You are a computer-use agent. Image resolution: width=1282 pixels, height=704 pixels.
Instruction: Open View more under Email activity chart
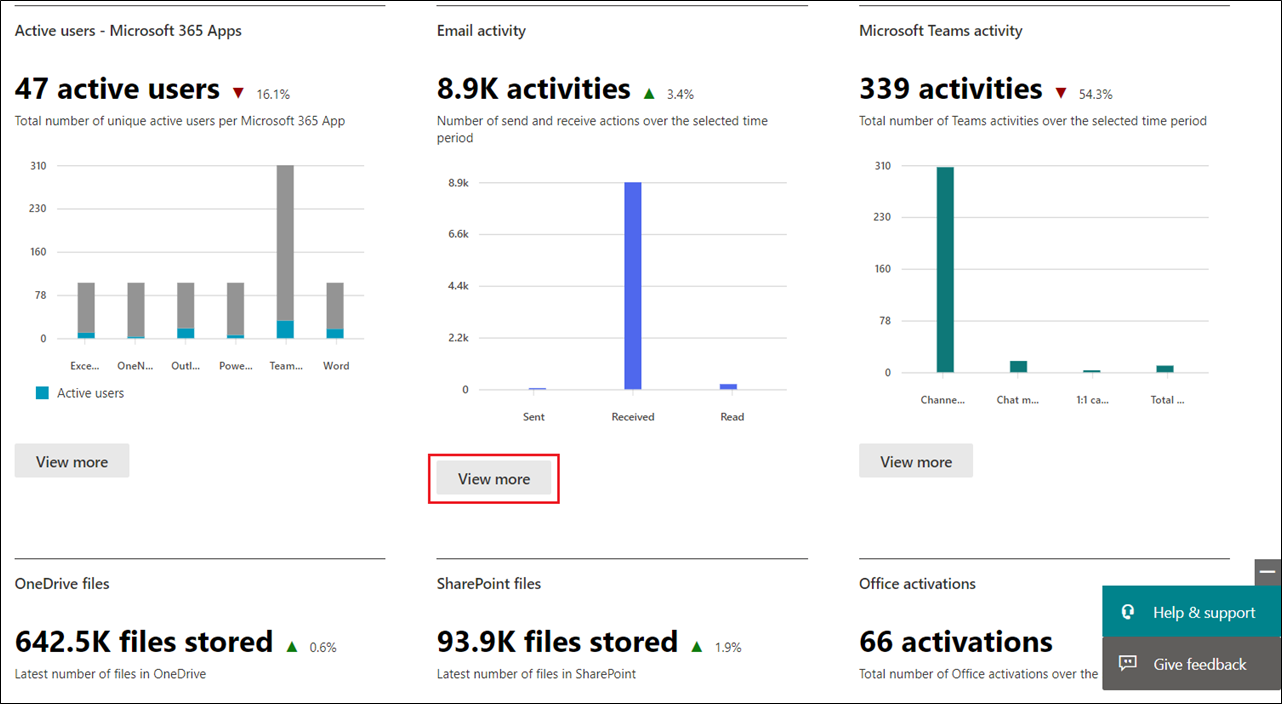494,479
